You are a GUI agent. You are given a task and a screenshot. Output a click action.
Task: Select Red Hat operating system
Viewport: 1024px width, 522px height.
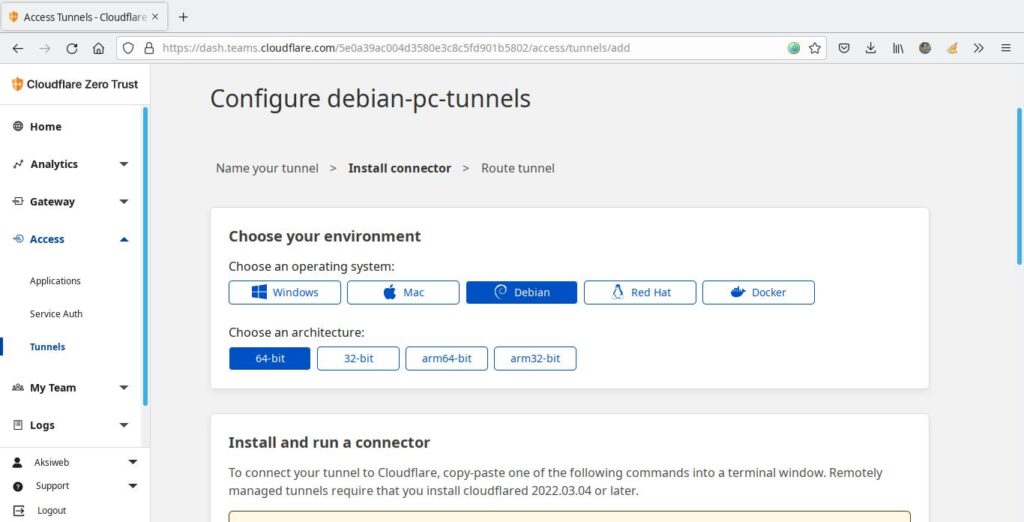(x=640, y=293)
